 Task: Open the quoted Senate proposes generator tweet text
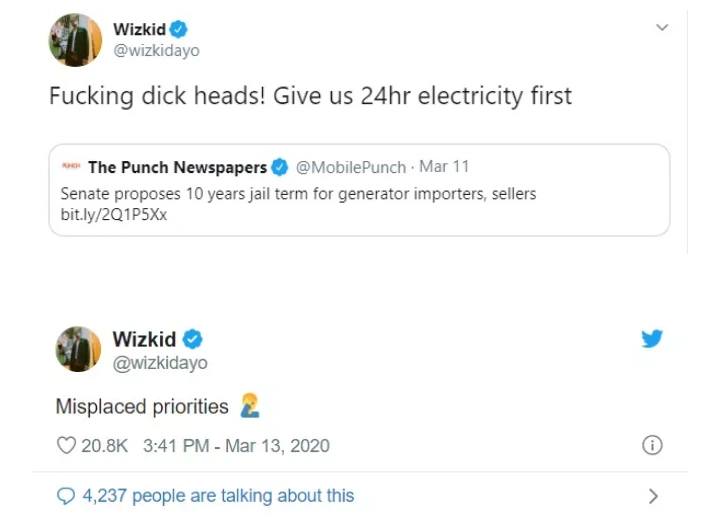298,194
